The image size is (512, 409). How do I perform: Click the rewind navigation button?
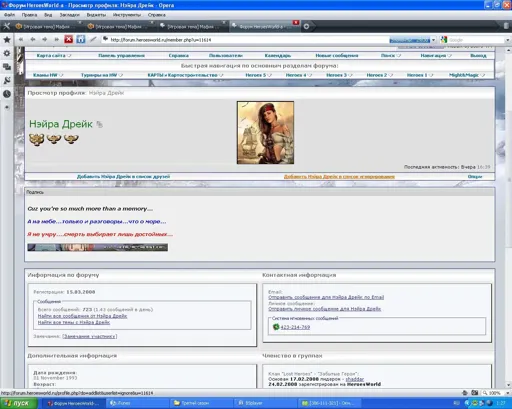[21, 39]
